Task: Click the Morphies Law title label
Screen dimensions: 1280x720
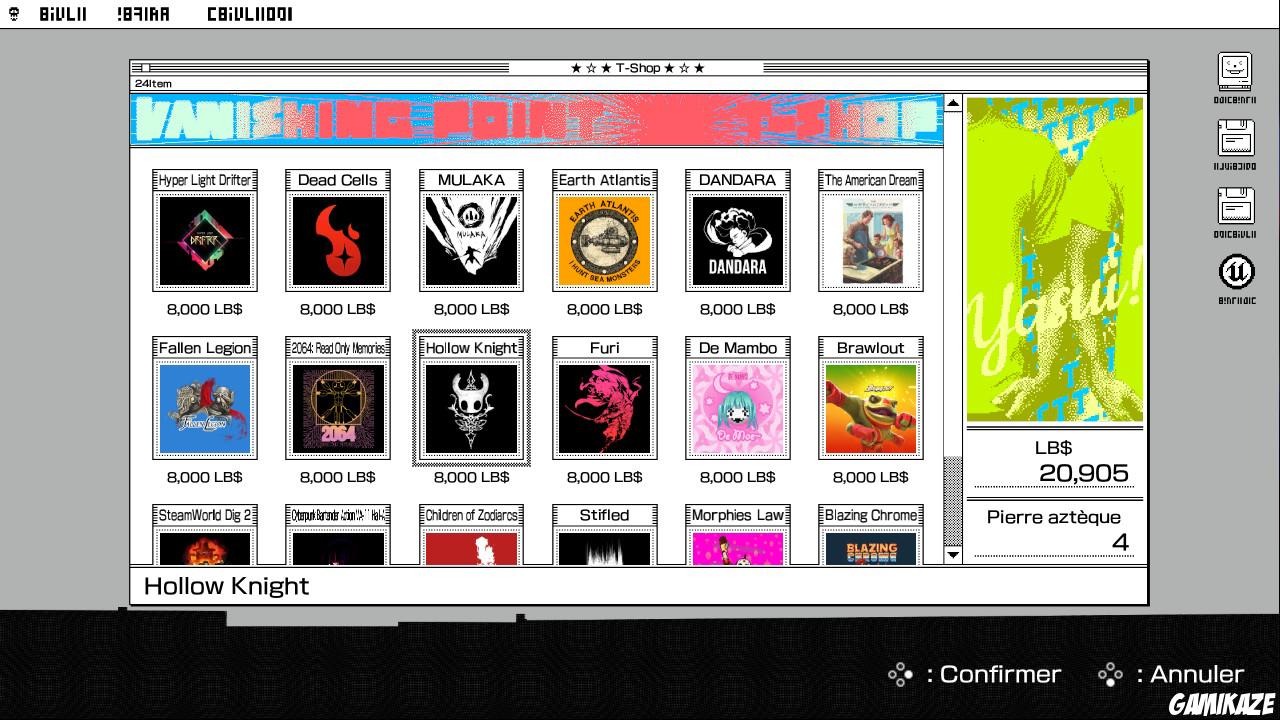Action: pyautogui.click(x=738, y=516)
